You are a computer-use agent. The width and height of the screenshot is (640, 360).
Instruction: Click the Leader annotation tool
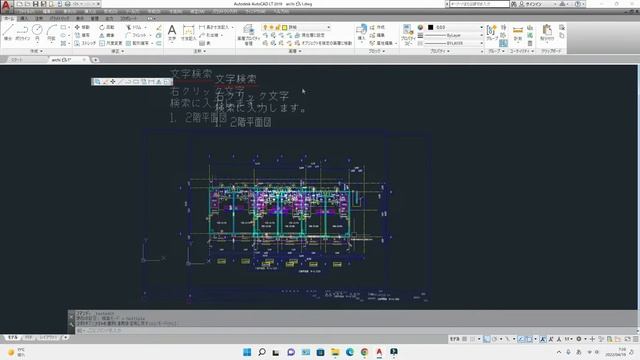click(209, 35)
